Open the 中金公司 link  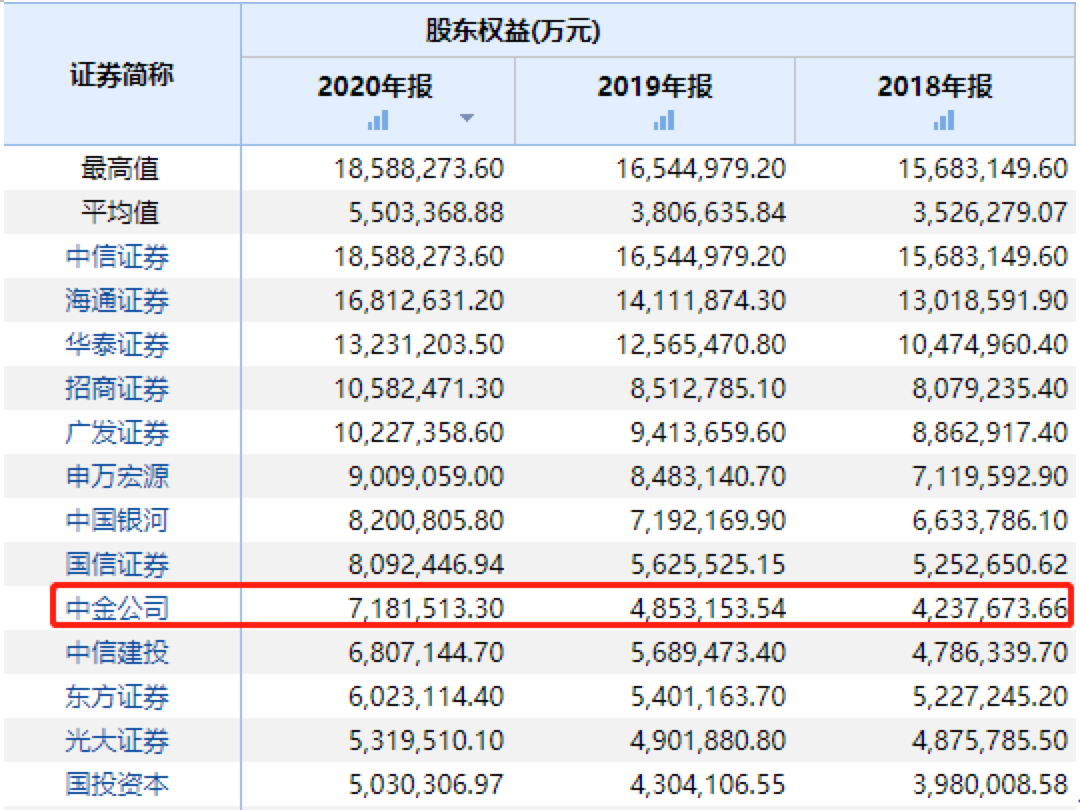pyautogui.click(x=118, y=608)
